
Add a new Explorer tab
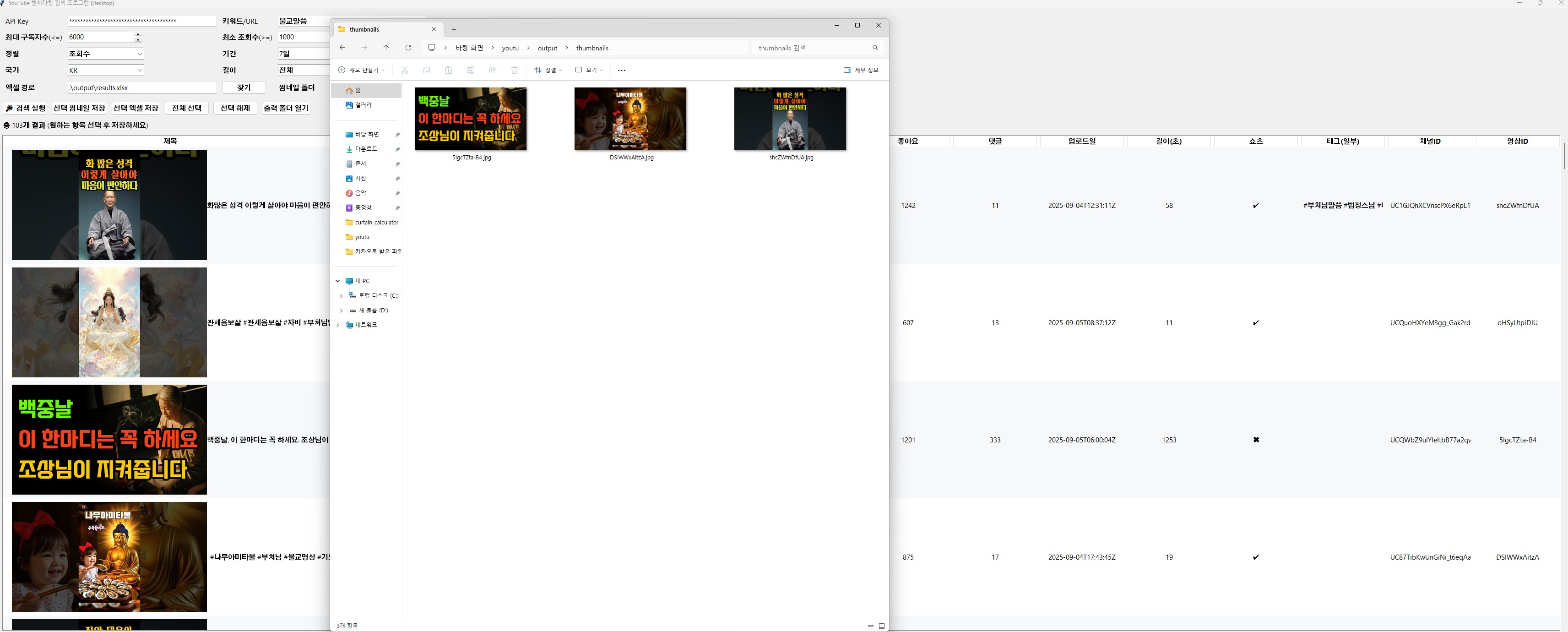pos(454,29)
